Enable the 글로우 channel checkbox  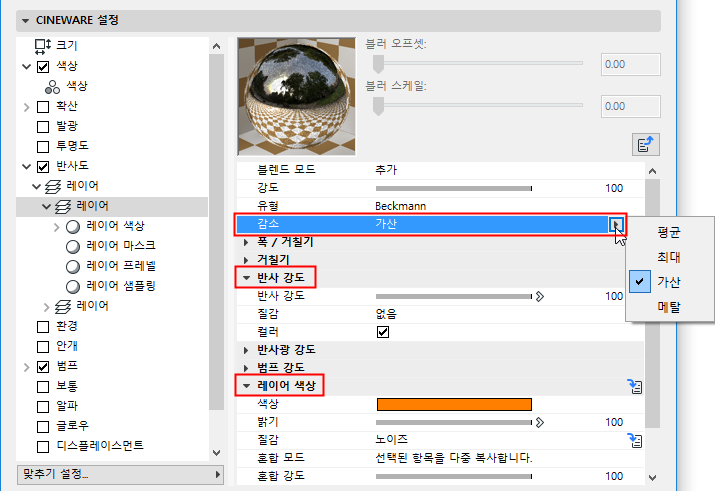pyautogui.click(x=43, y=427)
